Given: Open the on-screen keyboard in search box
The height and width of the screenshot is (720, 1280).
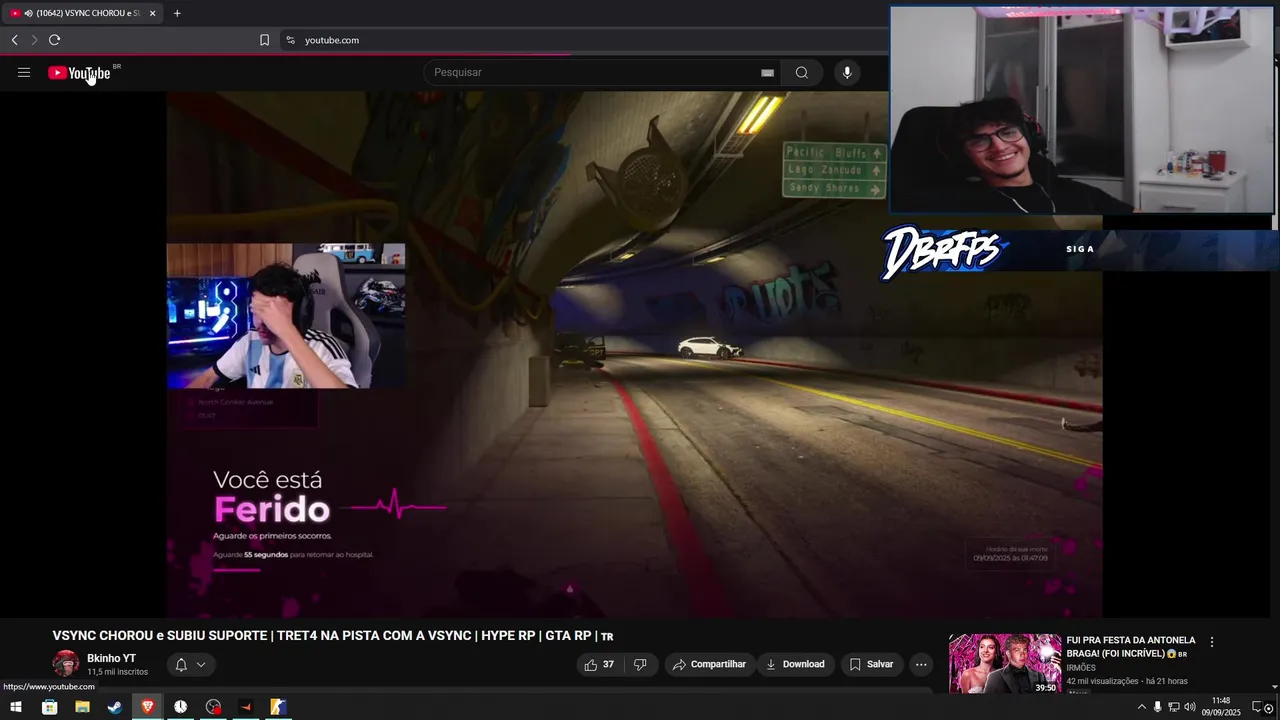Looking at the screenshot, I should coord(767,72).
